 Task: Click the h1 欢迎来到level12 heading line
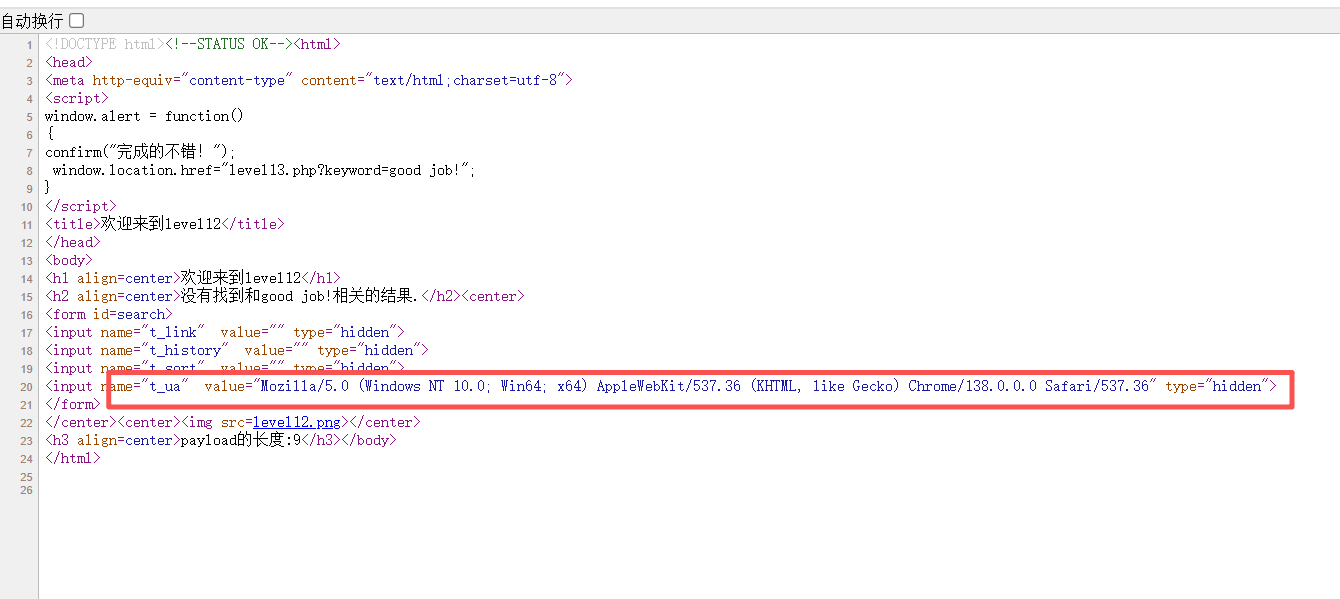click(193, 278)
